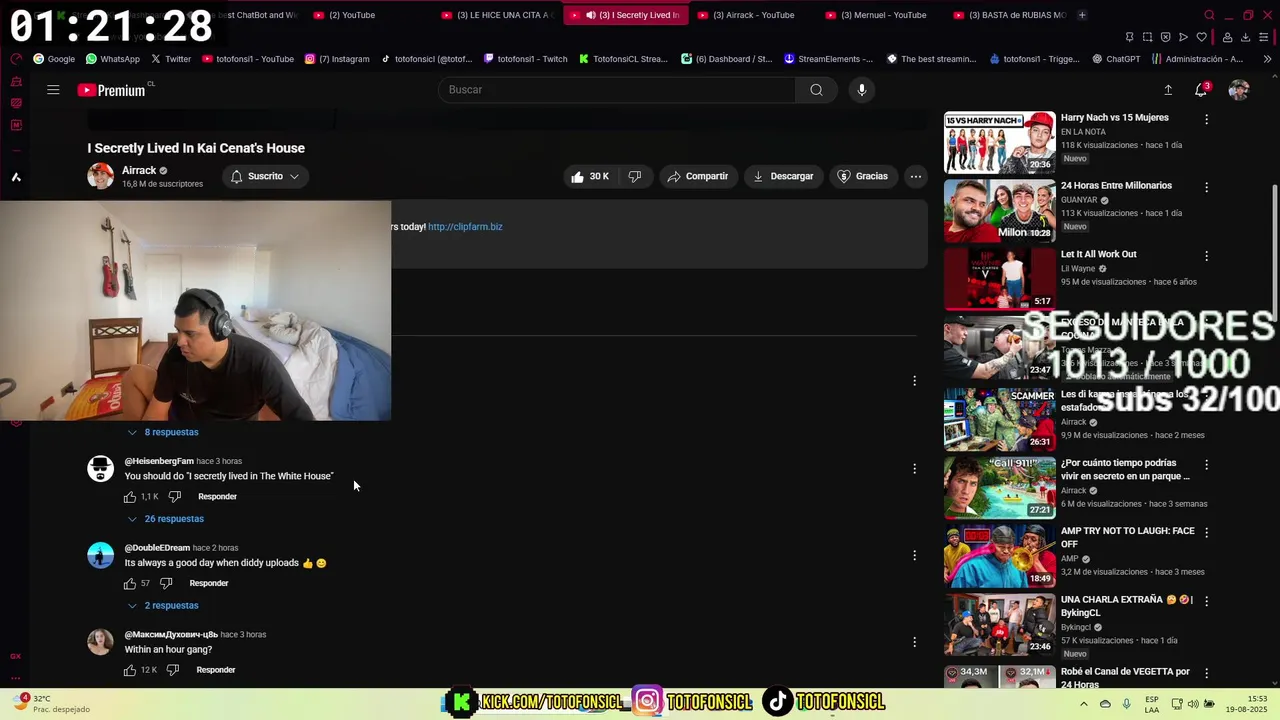1280x720 pixels.
Task: Click the search magnifier button
Action: 816,90
